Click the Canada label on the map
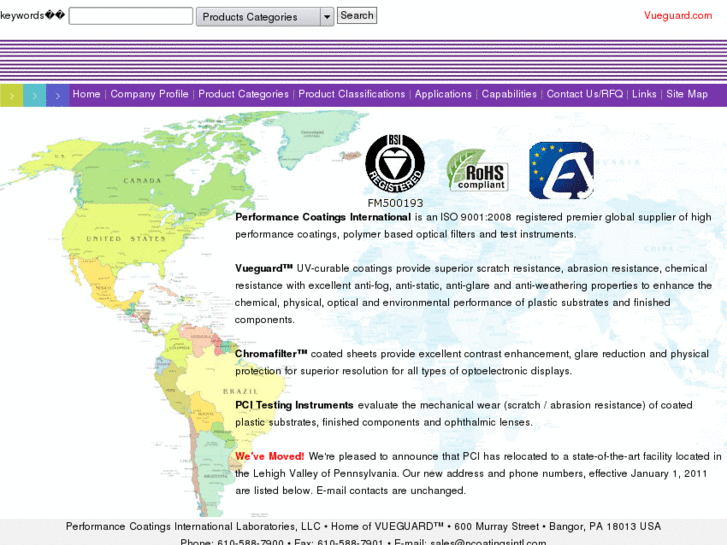The height and width of the screenshot is (545, 727). (x=142, y=181)
